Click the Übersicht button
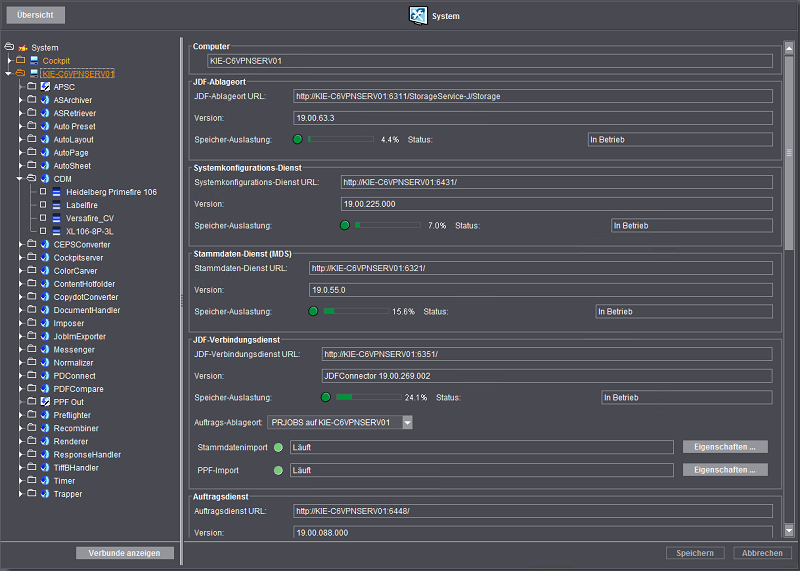The width and height of the screenshot is (800, 571). coord(35,16)
